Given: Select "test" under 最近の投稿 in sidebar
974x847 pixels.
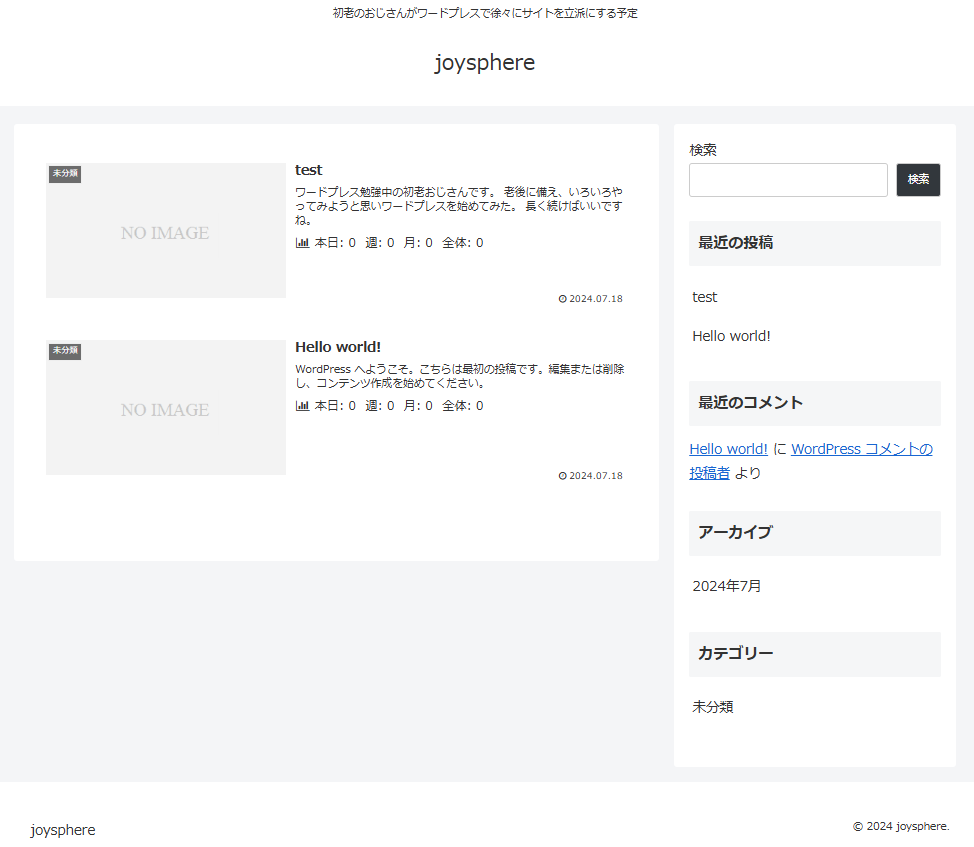Looking at the screenshot, I should [x=705, y=297].
